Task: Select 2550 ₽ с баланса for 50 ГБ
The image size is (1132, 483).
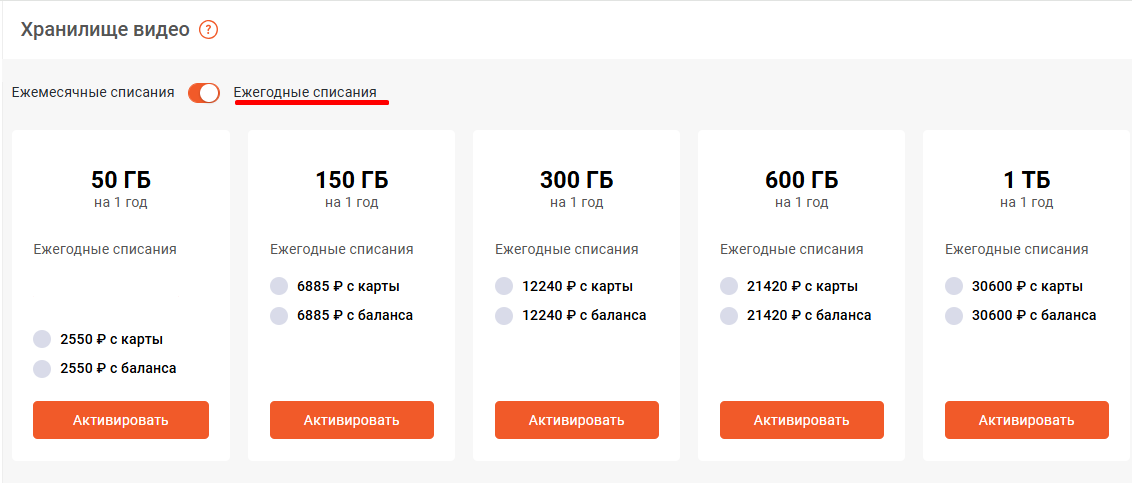Action: (x=42, y=368)
